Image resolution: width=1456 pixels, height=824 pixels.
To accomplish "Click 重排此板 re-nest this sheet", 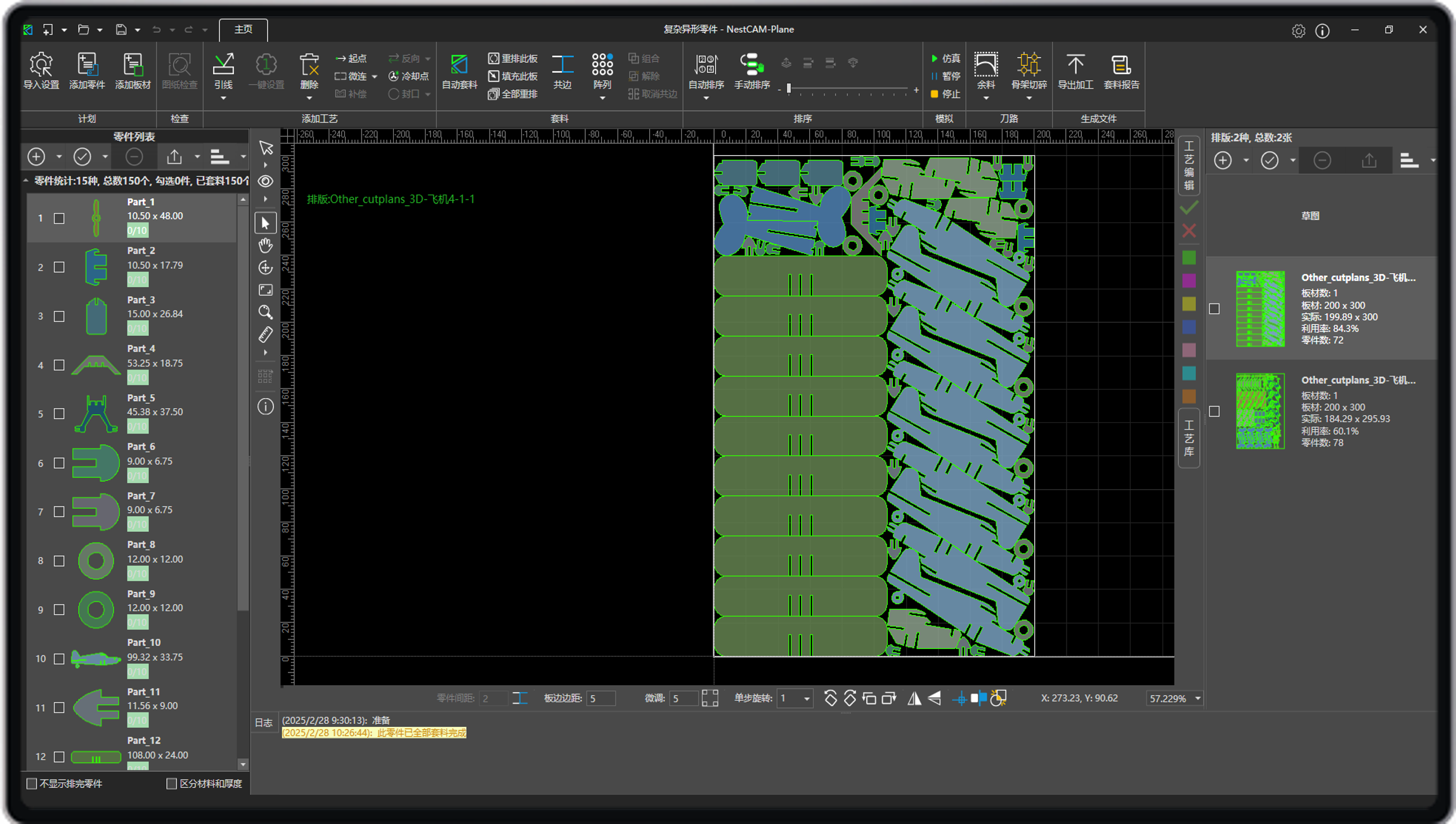I will point(512,58).
